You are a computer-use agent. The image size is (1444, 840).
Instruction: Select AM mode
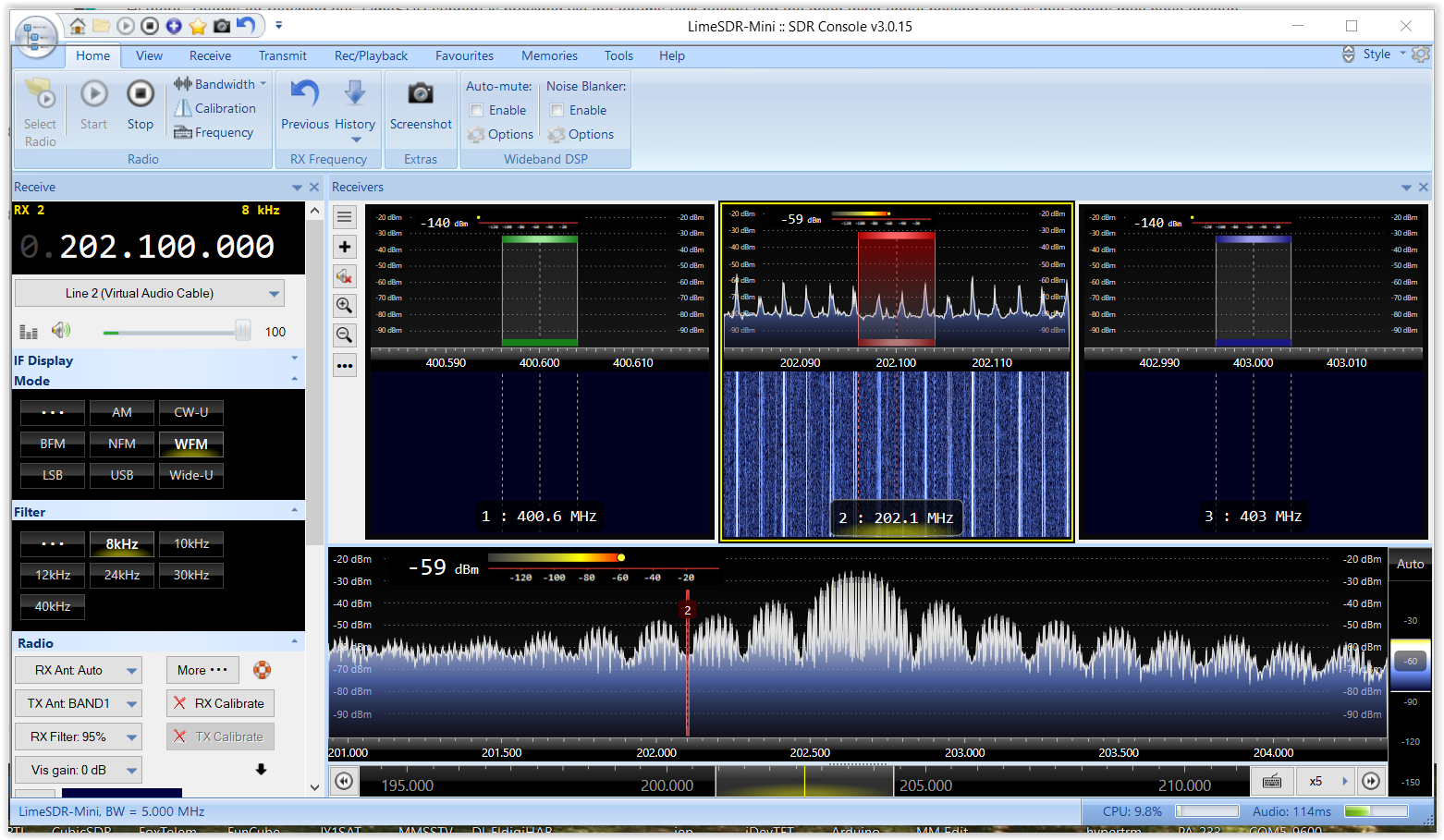[122, 412]
